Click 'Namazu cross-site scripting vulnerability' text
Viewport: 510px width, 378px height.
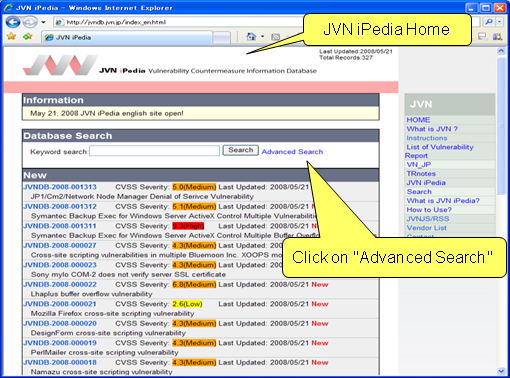pyautogui.click(x=102, y=372)
